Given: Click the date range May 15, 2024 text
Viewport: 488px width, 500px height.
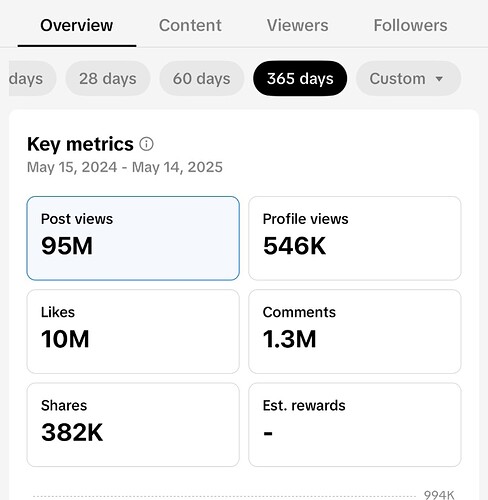Looking at the screenshot, I should (x=72, y=167).
